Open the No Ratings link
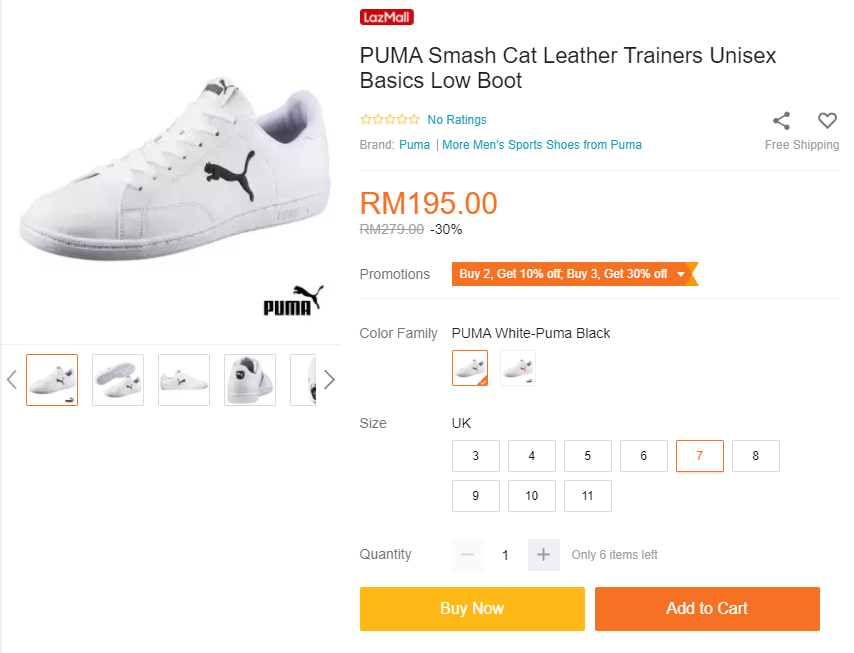Viewport: 854px width, 653px height. pyautogui.click(x=457, y=120)
